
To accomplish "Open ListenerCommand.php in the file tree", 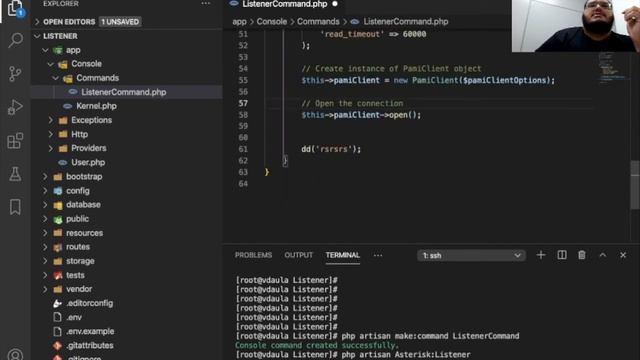I will [123, 92].
